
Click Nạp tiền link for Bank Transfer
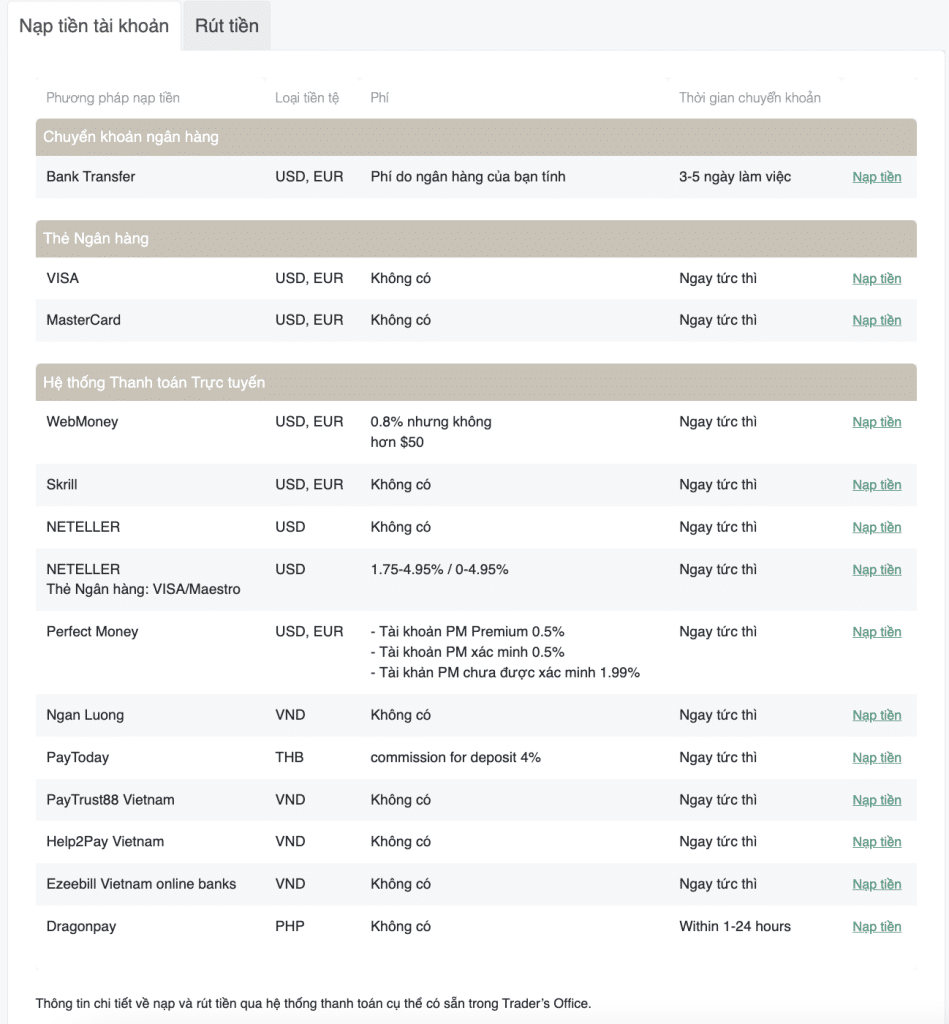click(876, 177)
